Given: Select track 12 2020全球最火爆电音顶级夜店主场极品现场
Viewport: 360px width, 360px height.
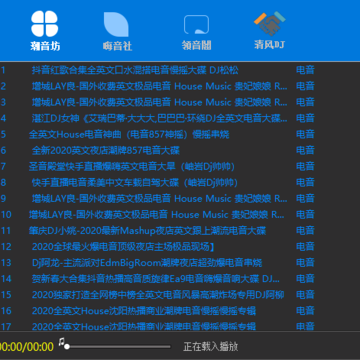Looking at the screenshot, I should pos(123,247).
